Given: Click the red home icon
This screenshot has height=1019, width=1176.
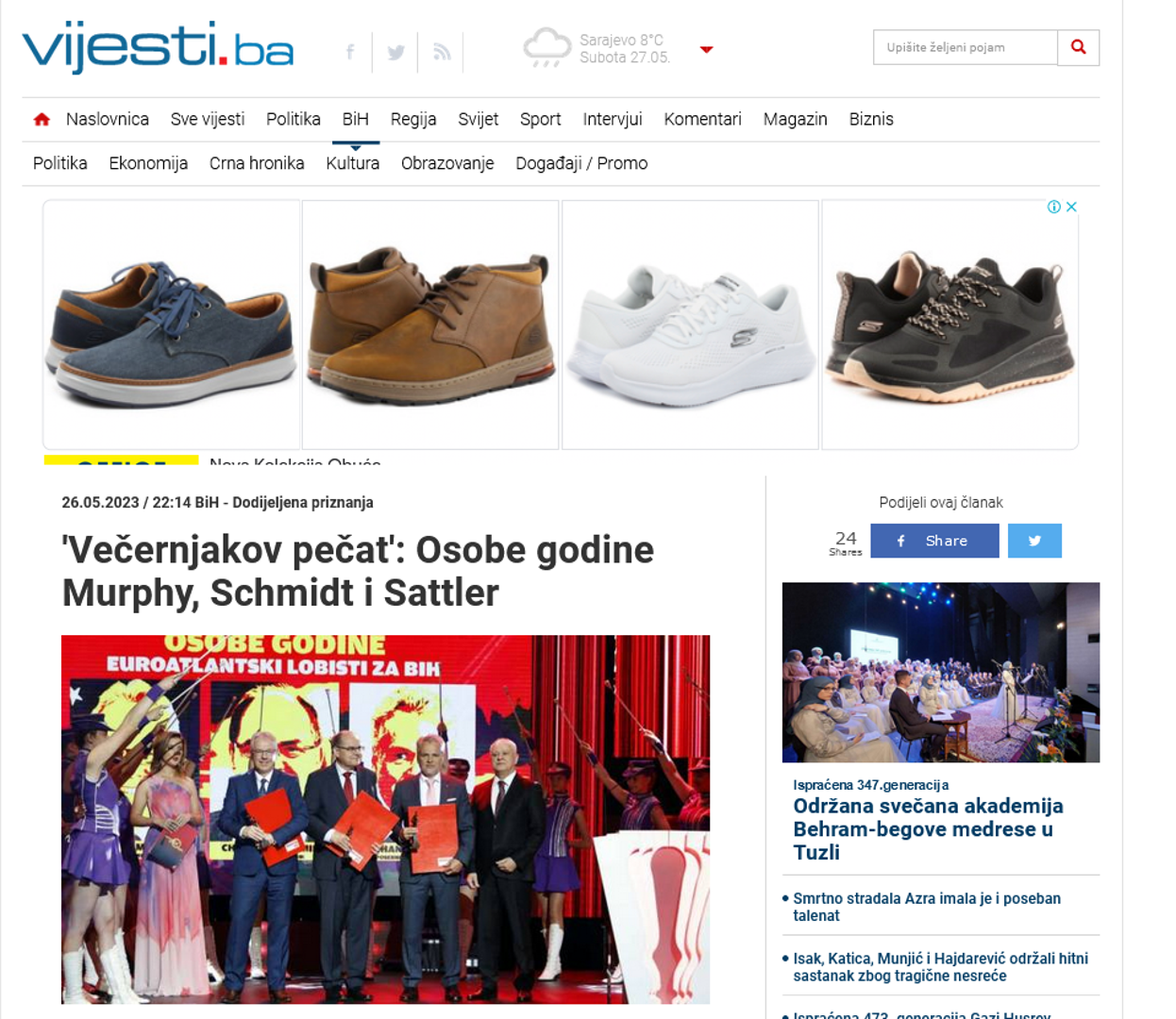Looking at the screenshot, I should pos(42,119).
